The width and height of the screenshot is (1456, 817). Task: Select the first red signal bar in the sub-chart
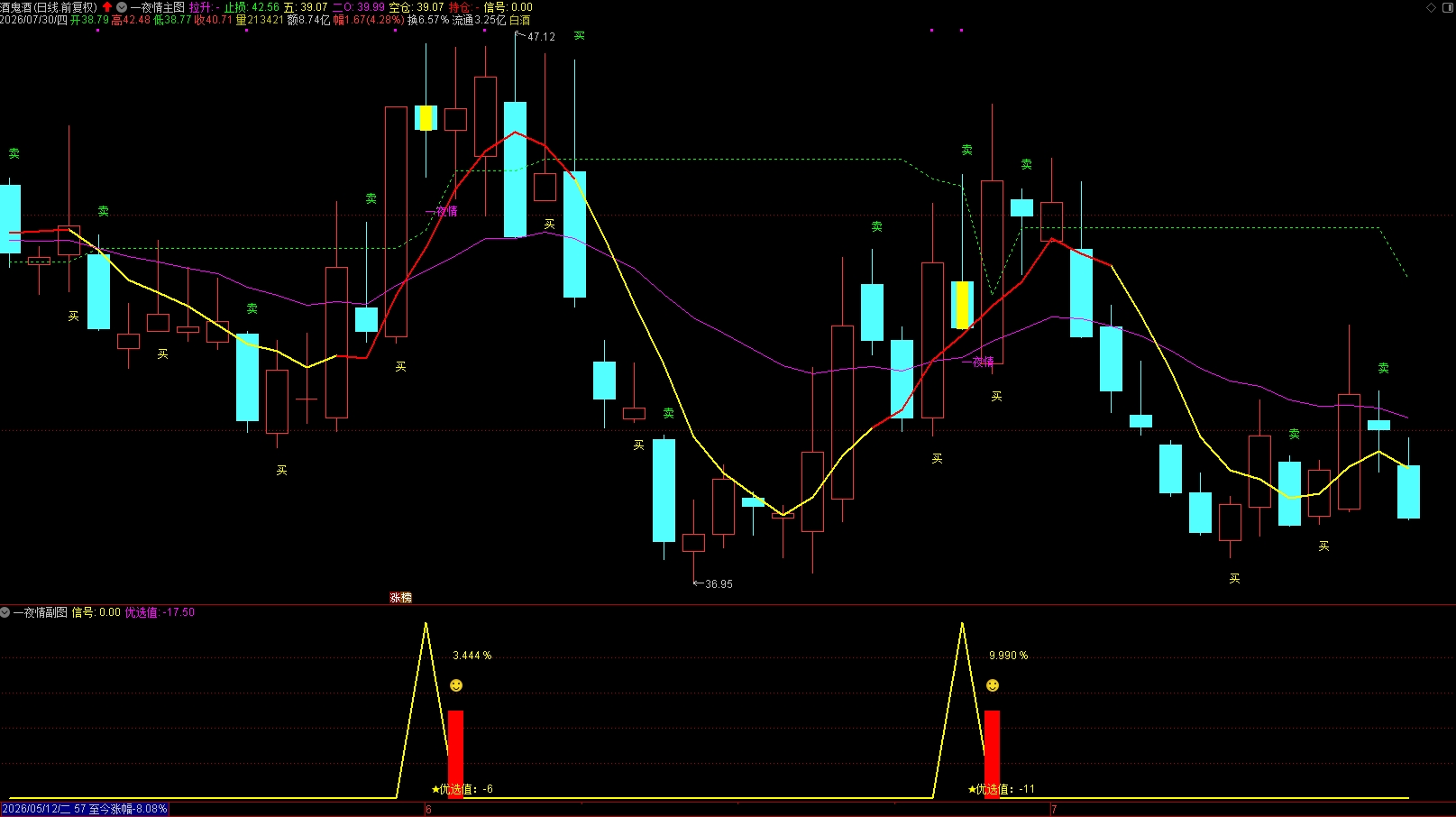click(455, 754)
